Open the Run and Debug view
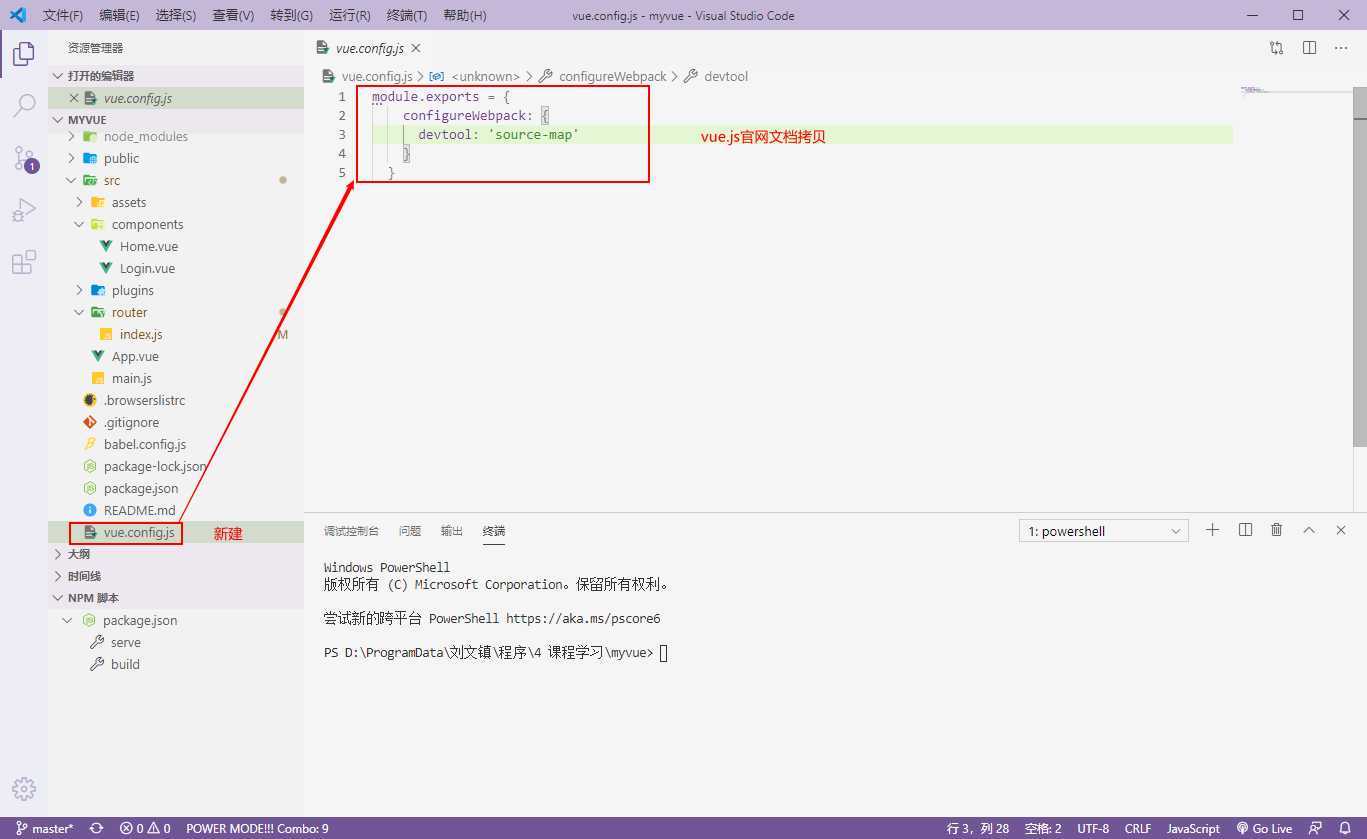1367x839 pixels. pos(24,210)
